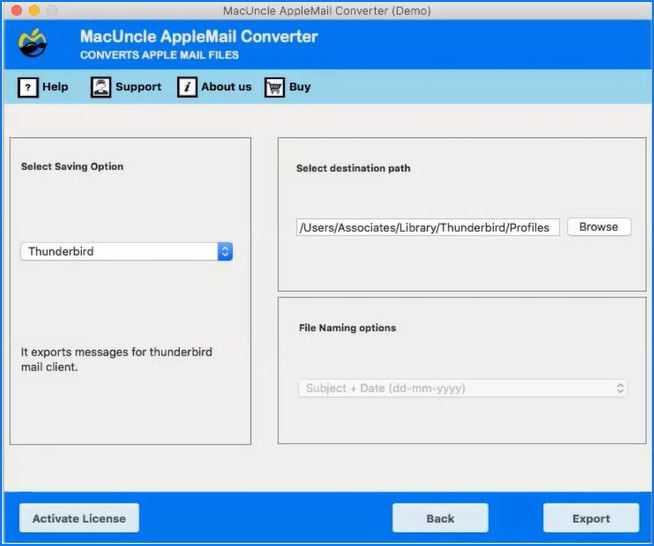Click the Export button
Screen dimensions: 654x546
click(591, 518)
